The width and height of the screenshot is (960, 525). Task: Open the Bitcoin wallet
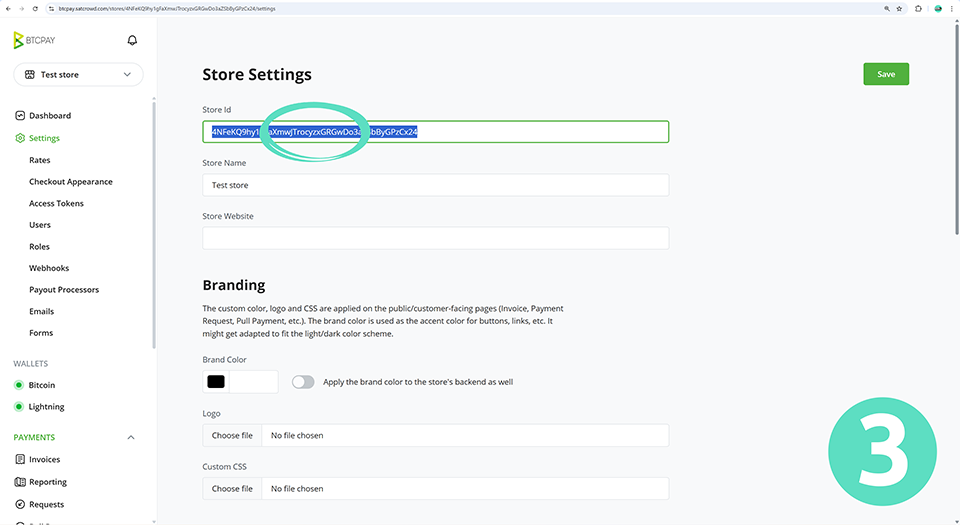[x=42, y=385]
